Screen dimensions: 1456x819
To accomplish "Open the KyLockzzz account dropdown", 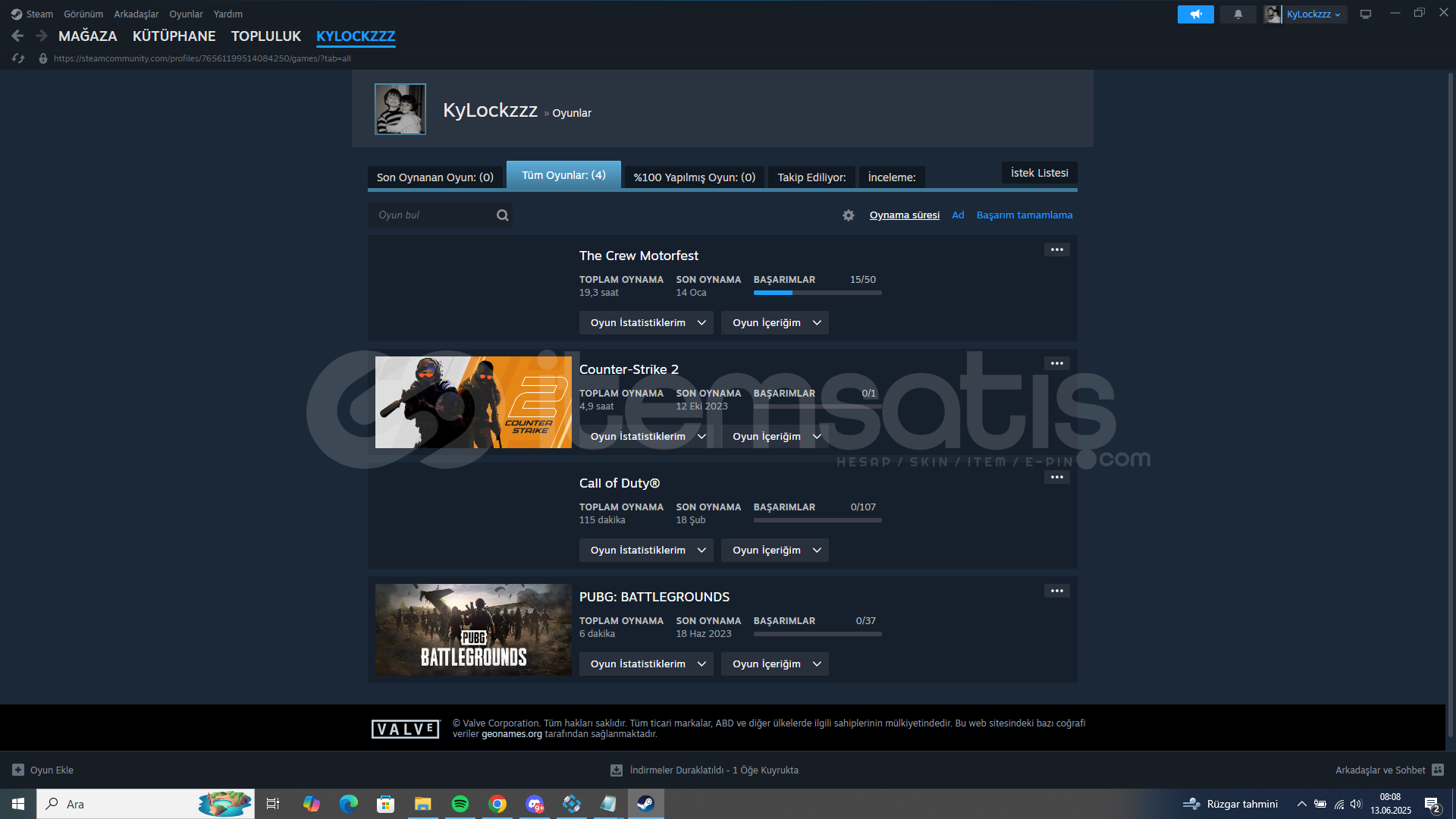I will (x=1313, y=14).
